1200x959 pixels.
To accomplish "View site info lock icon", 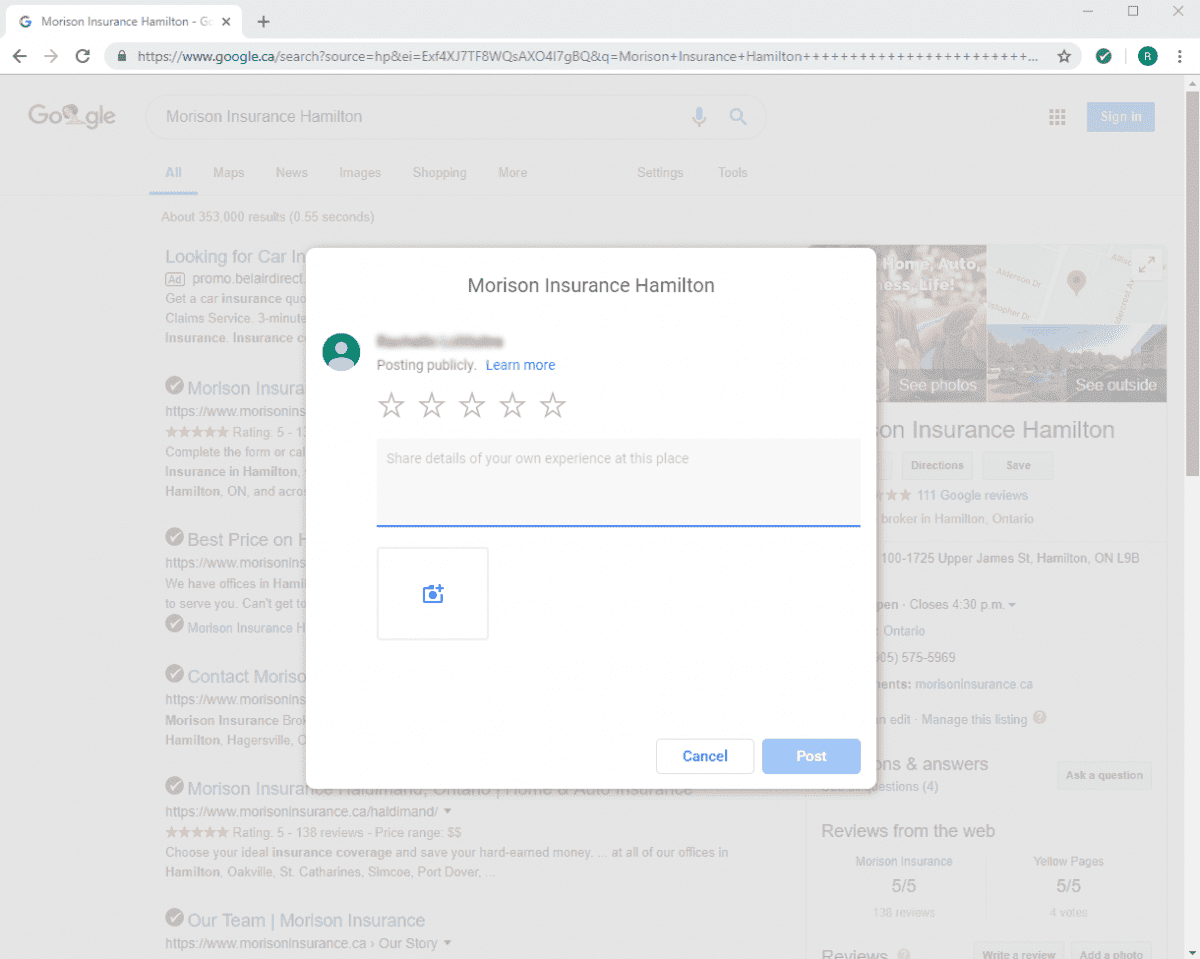I will [x=122, y=57].
